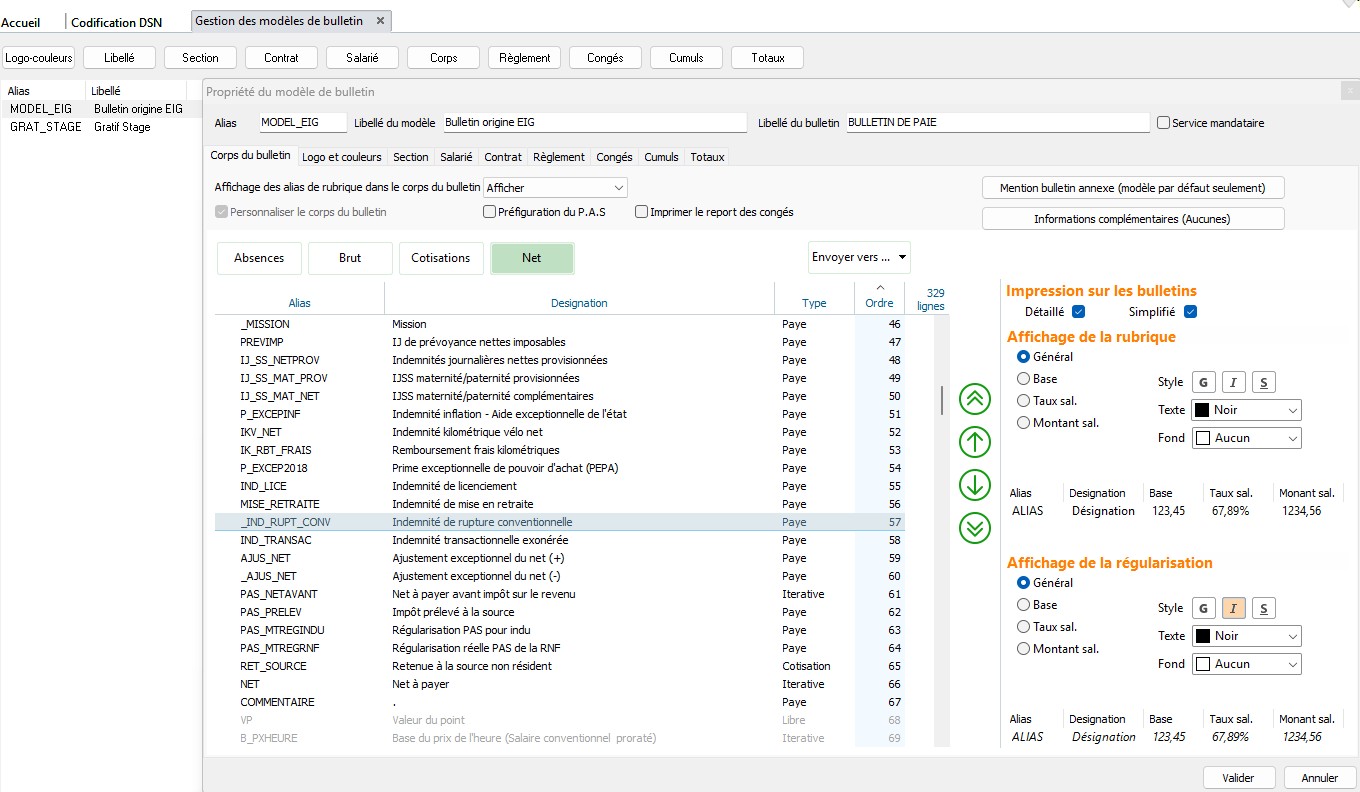Screen dimensions: 1360x792
Task: Open Texte color dropdown for rubrique
Action: [1246, 410]
